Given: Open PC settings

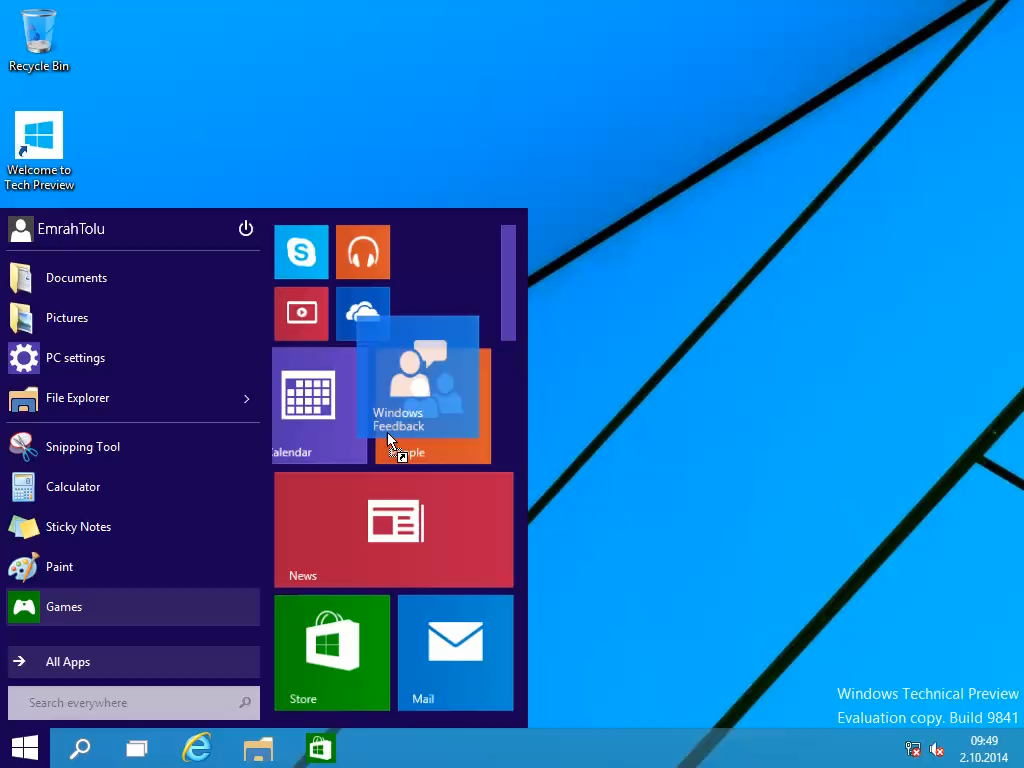Looking at the screenshot, I should tap(133, 358).
